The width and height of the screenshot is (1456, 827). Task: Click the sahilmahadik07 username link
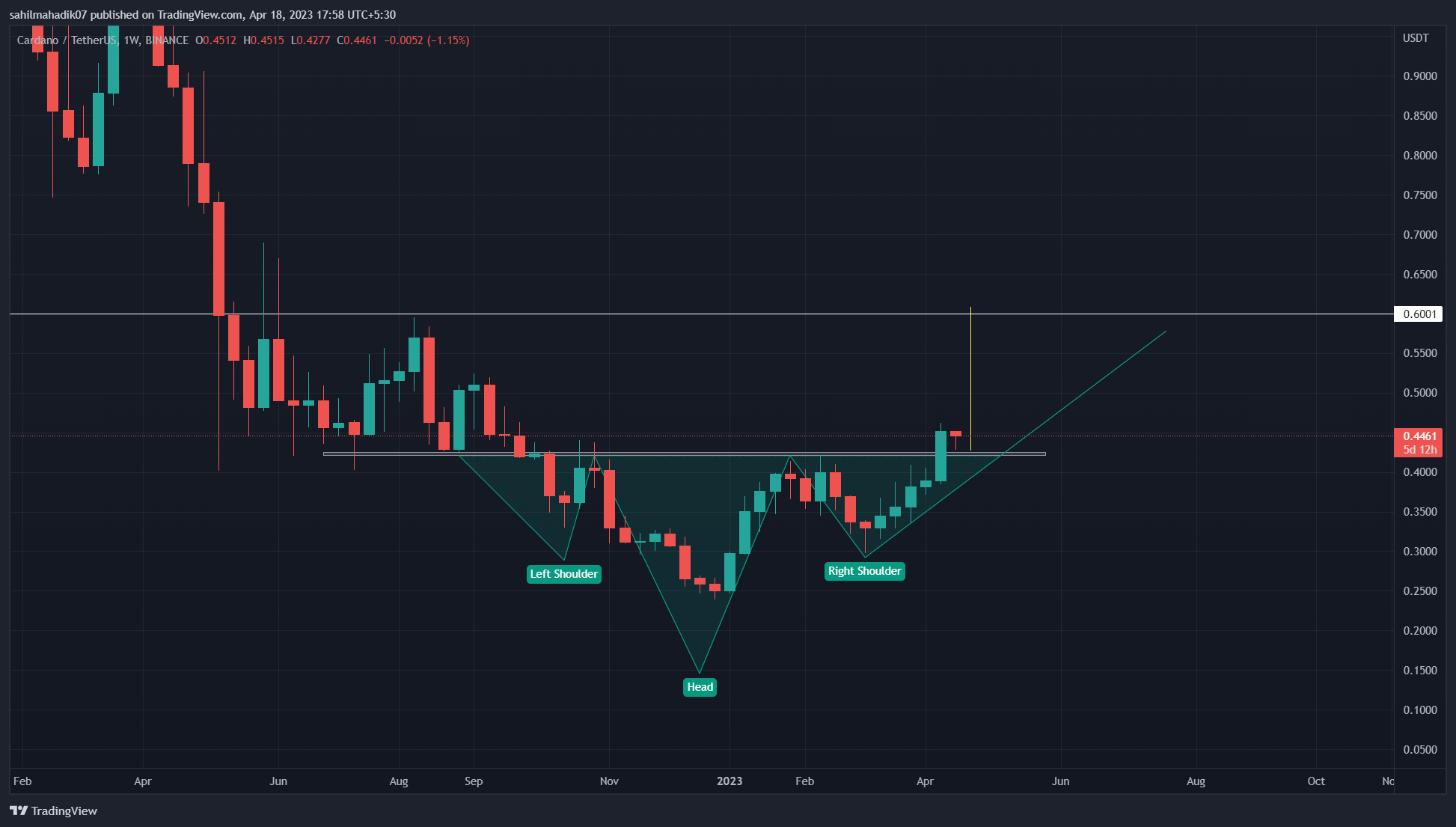pyautogui.click(x=46, y=14)
